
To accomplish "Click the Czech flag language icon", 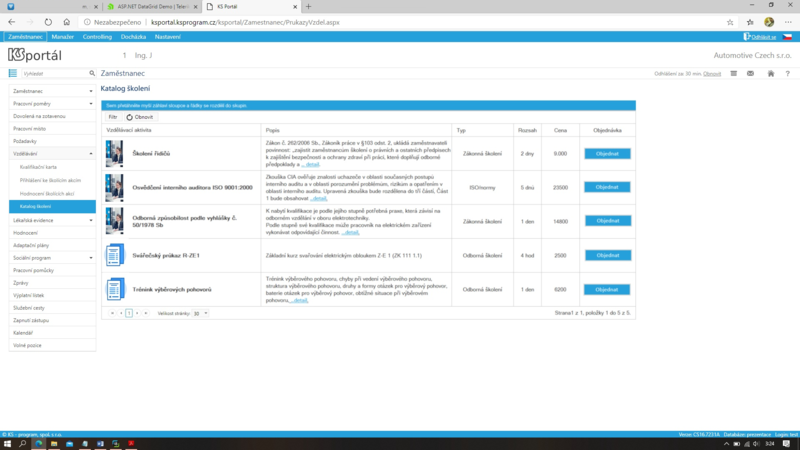I will click(x=787, y=37).
